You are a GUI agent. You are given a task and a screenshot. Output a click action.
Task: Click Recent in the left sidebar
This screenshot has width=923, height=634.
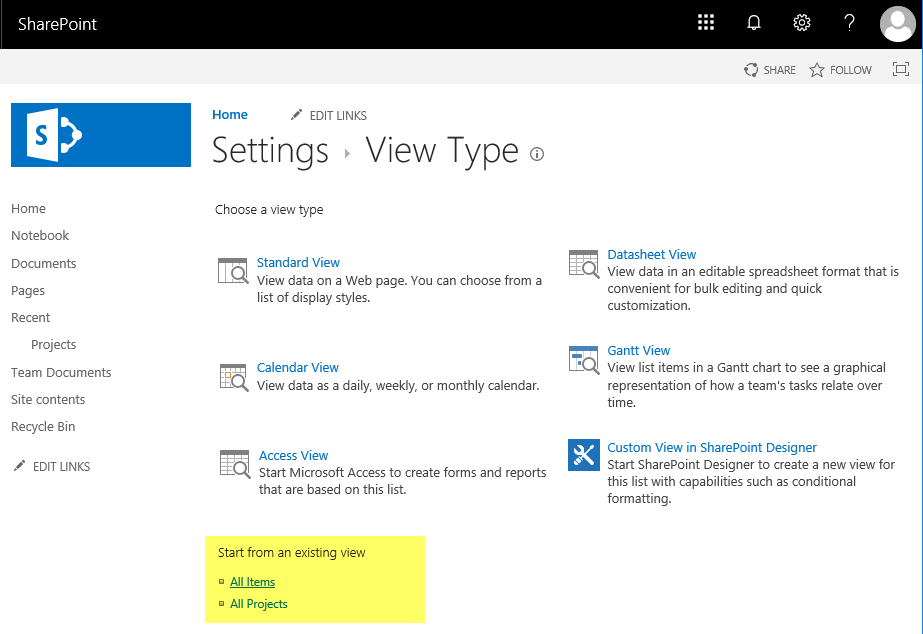click(x=31, y=317)
